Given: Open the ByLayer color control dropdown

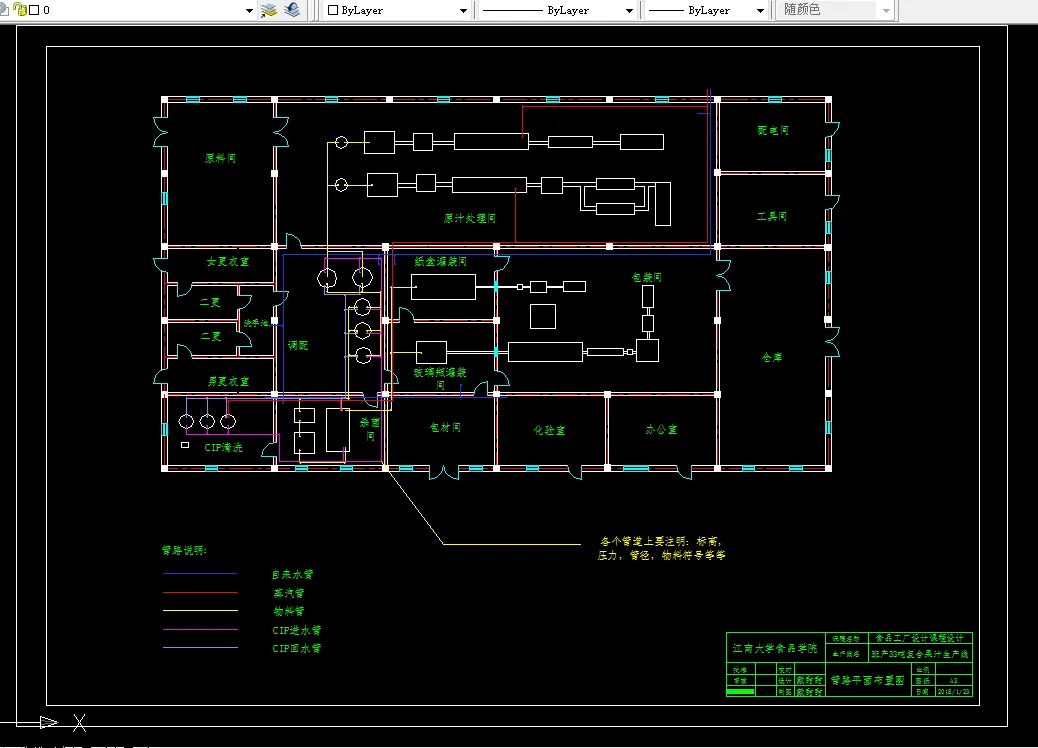Looking at the screenshot, I should tap(463, 11).
